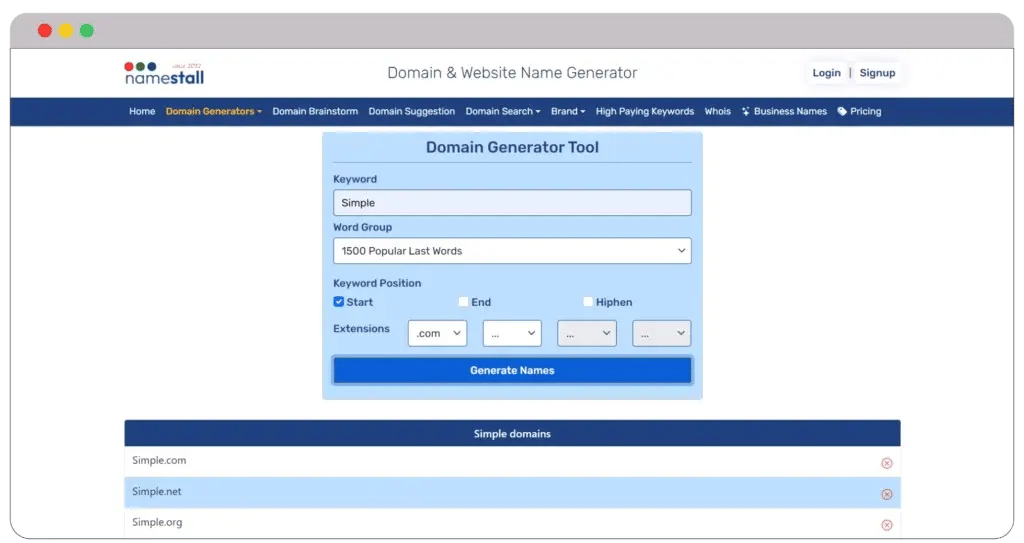Open the .com extension dropdown
This screenshot has height=543, width=1024.
pyautogui.click(x=437, y=333)
